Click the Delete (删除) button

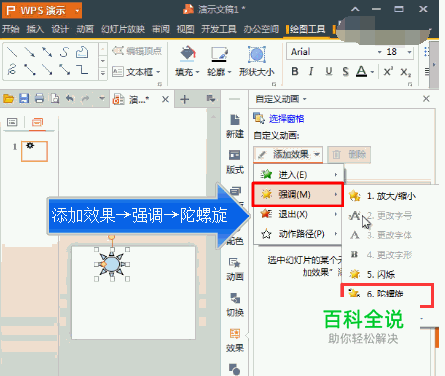click(349, 154)
